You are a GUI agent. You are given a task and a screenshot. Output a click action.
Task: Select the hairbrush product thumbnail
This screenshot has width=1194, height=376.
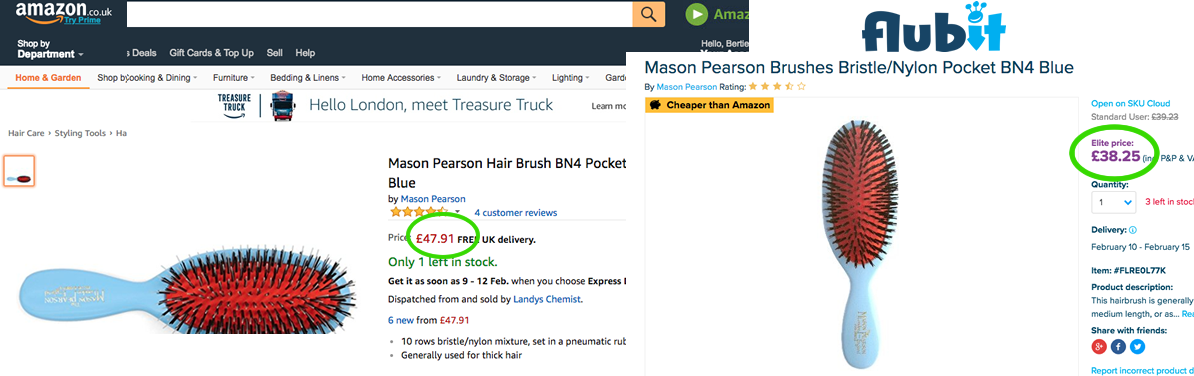tap(19, 171)
